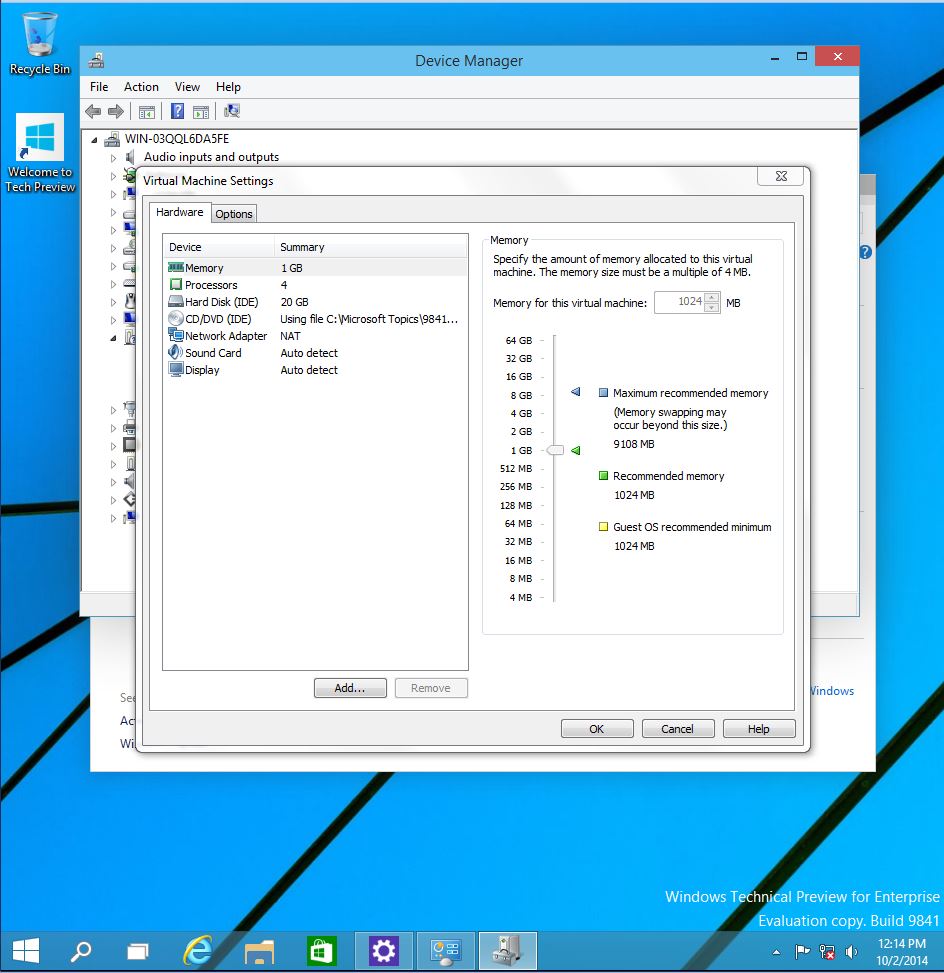
Task: Click Scan for hardware changes toolbar icon
Action: (232, 111)
